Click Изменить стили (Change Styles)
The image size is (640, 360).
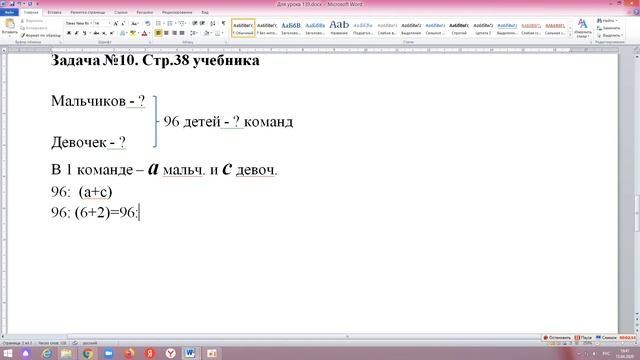[x=582, y=28]
